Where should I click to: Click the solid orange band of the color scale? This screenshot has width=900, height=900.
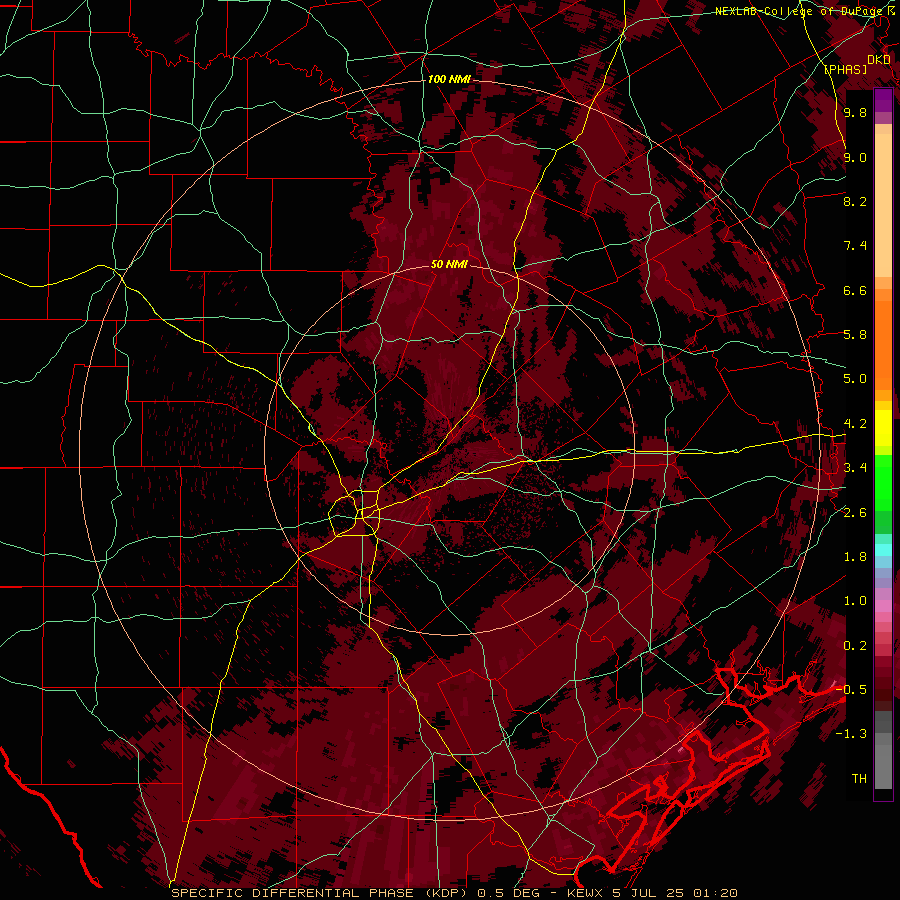pyautogui.click(x=883, y=346)
